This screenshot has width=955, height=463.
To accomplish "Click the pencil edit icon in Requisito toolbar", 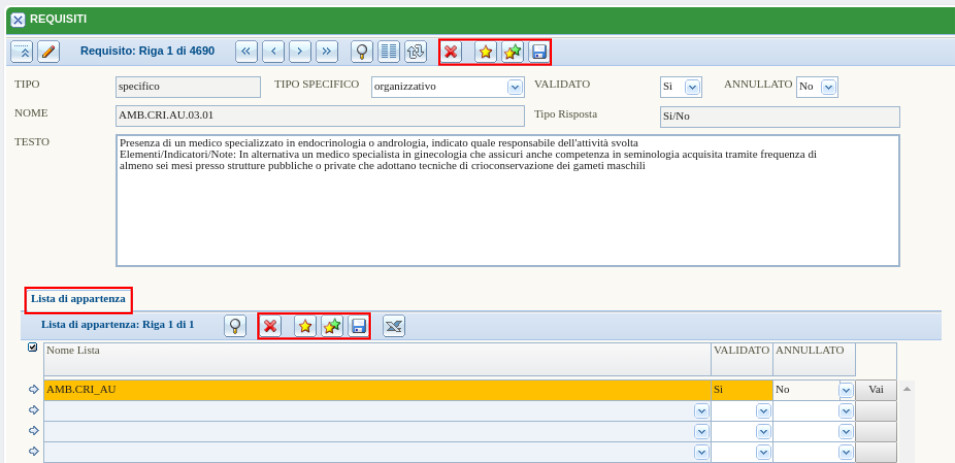I will [x=48, y=52].
